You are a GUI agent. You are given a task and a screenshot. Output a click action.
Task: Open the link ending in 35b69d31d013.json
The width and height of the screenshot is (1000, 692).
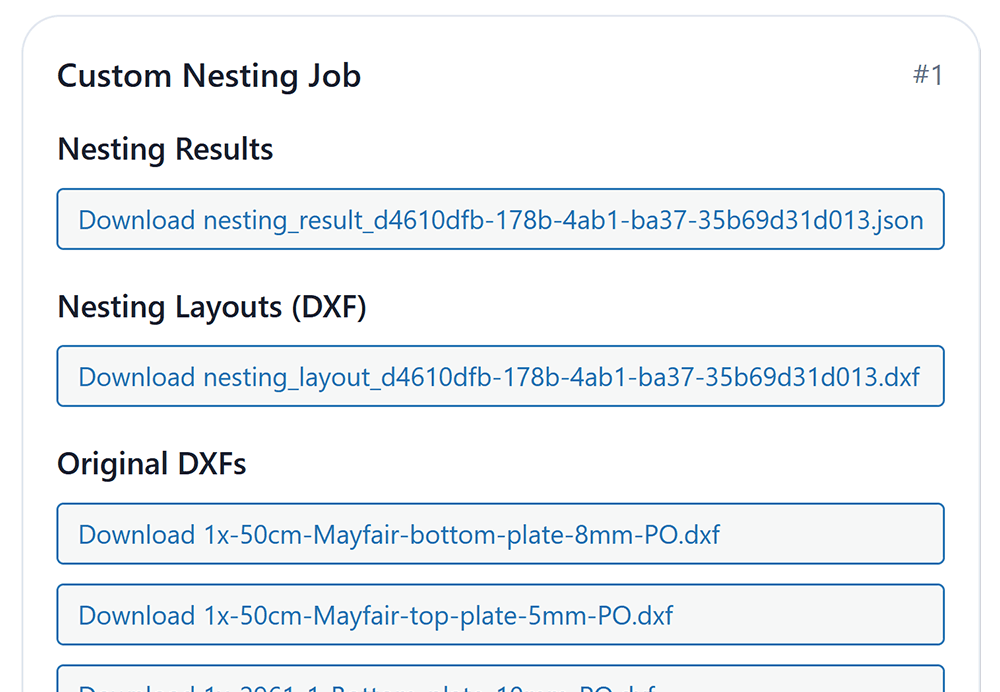click(500, 220)
